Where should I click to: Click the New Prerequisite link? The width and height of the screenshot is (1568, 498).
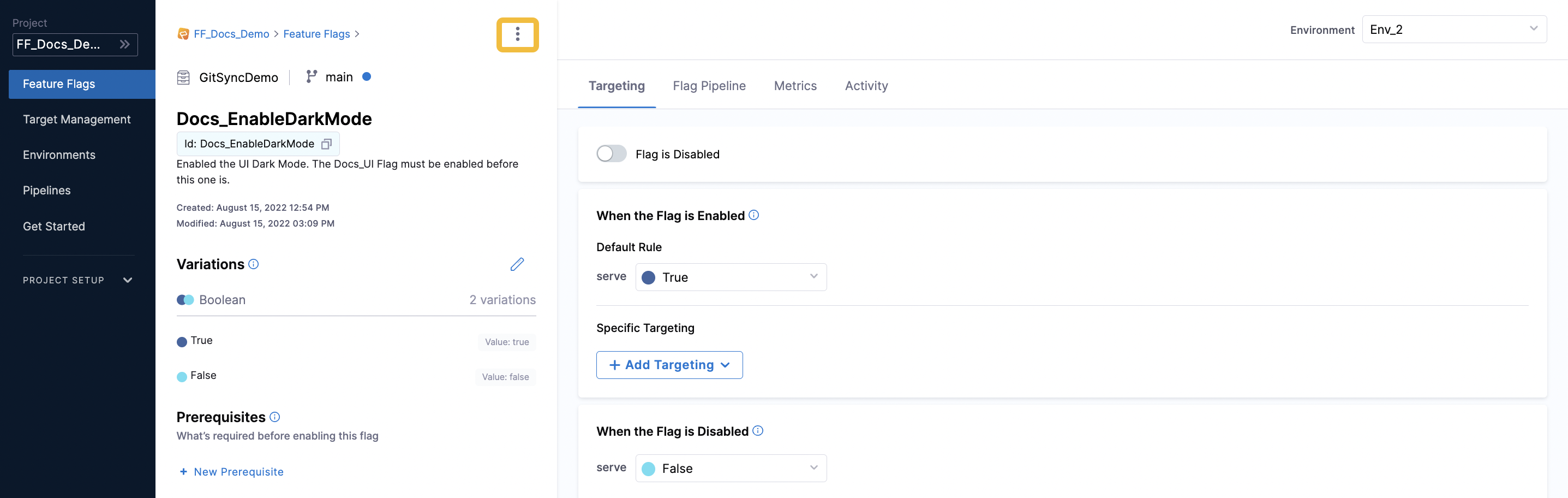(231, 471)
